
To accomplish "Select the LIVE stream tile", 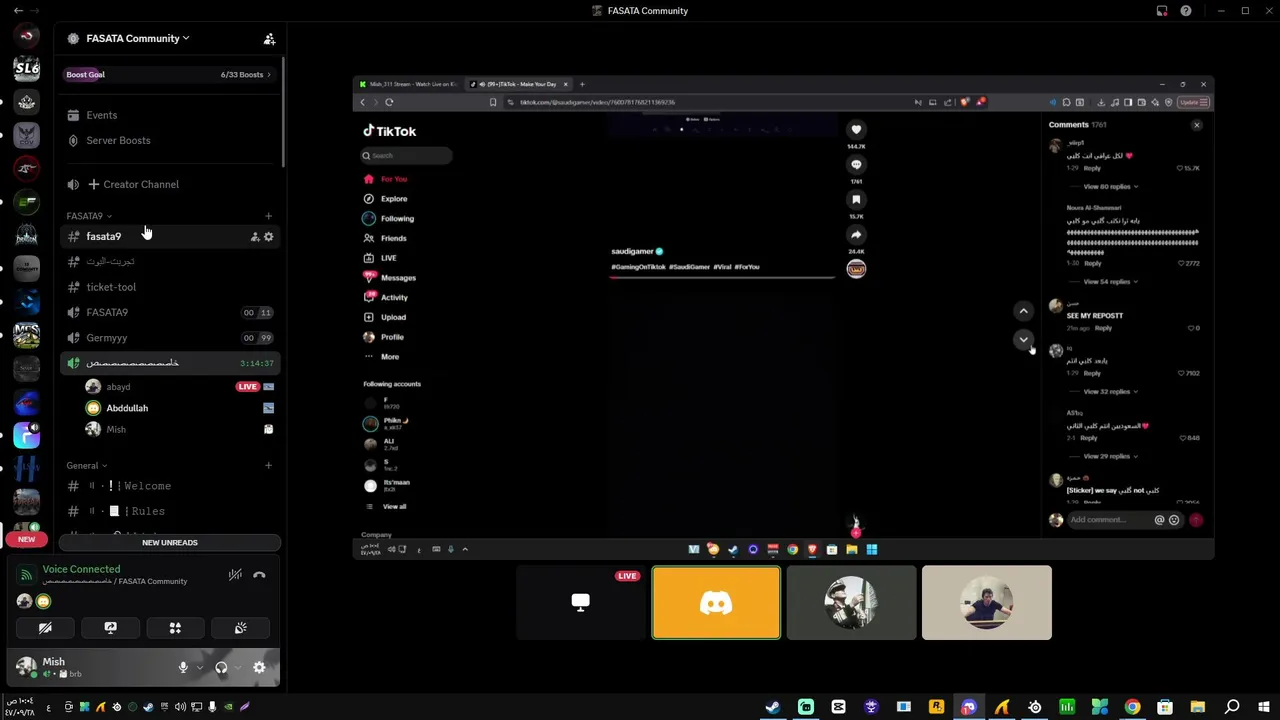I will tap(581, 602).
